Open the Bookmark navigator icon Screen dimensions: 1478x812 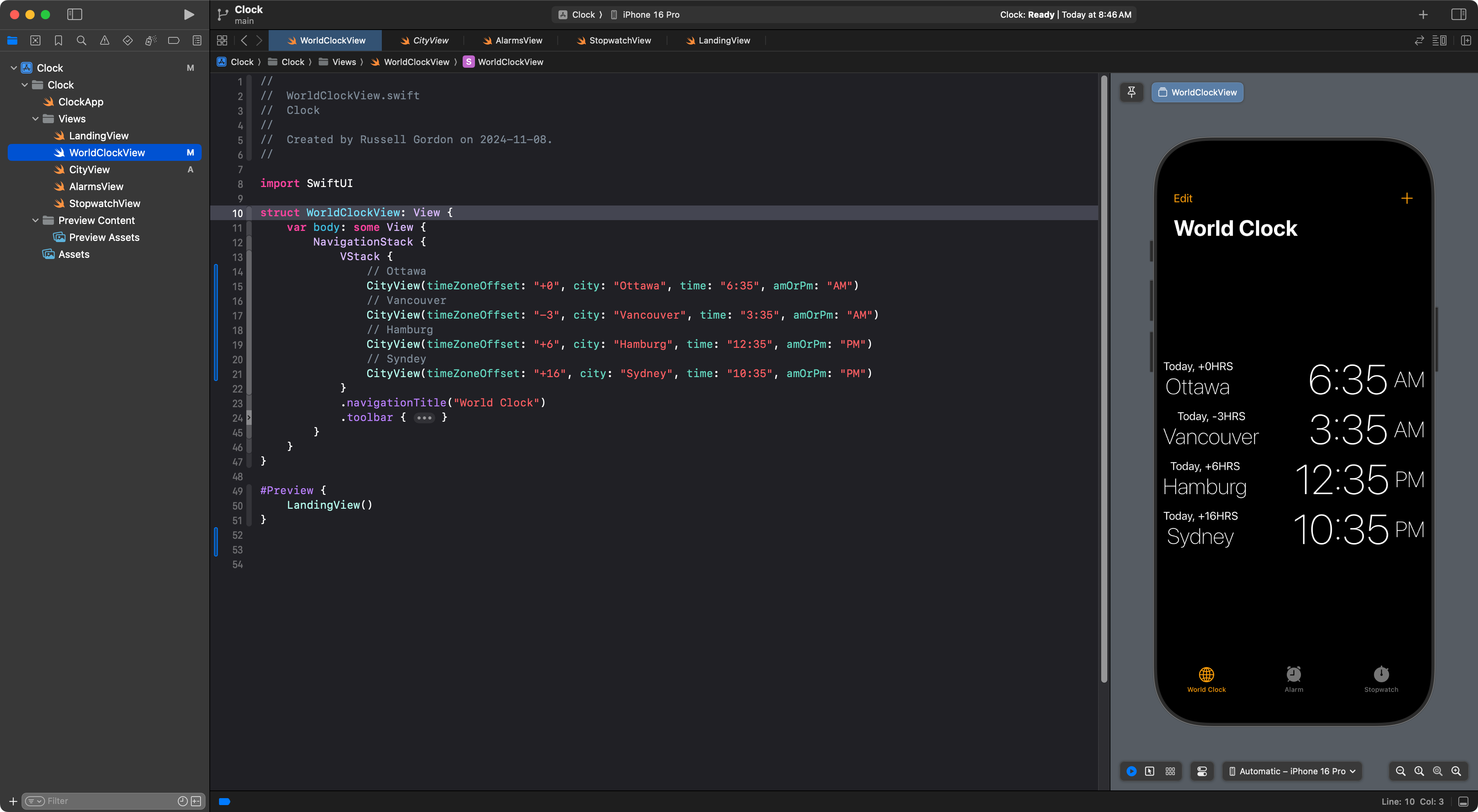click(x=58, y=40)
